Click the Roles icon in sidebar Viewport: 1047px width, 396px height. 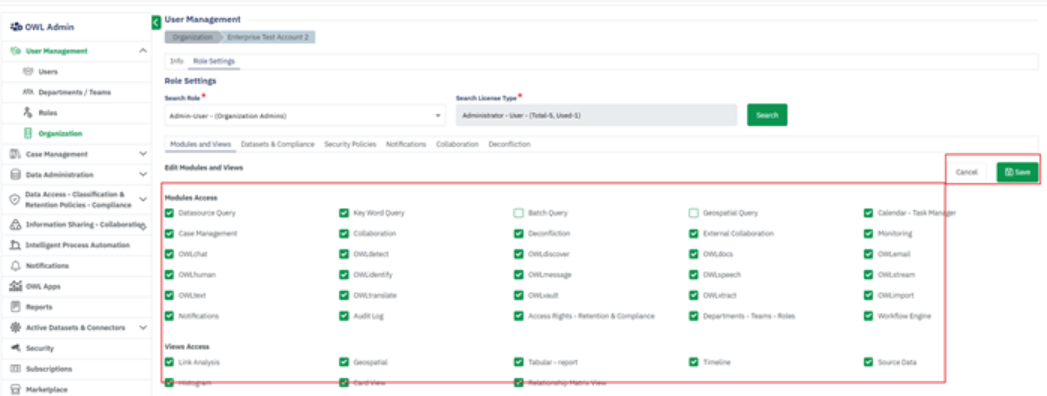[x=28, y=113]
